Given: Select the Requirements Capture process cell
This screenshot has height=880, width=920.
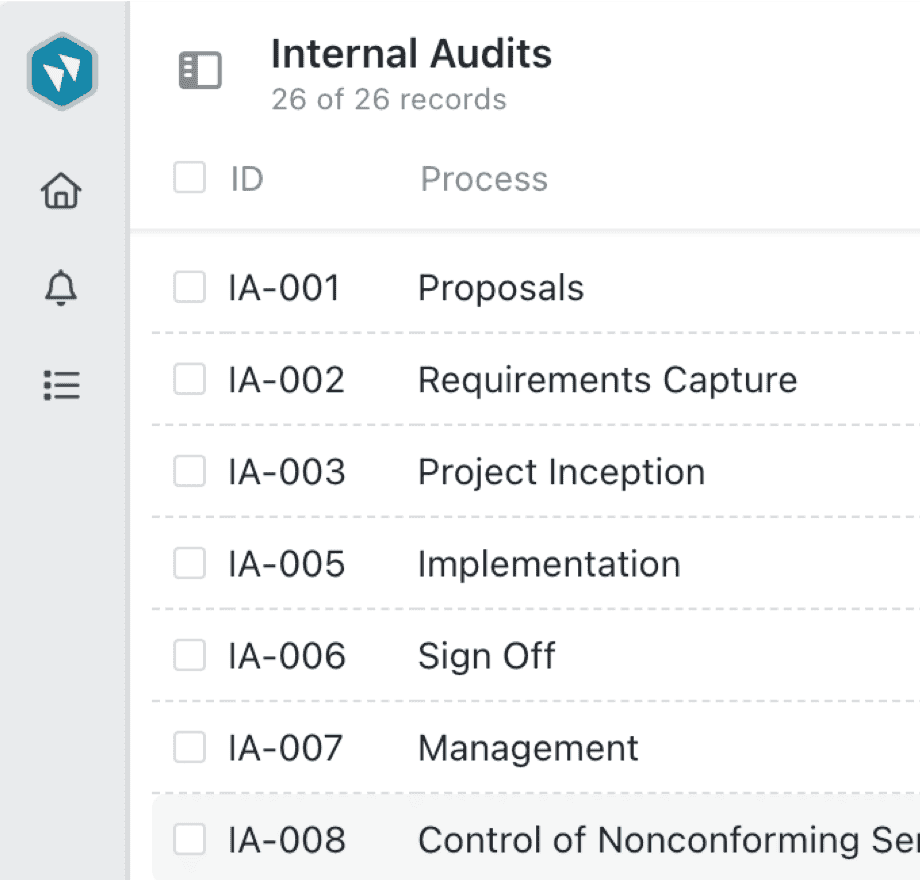Looking at the screenshot, I should pyautogui.click(x=608, y=381).
